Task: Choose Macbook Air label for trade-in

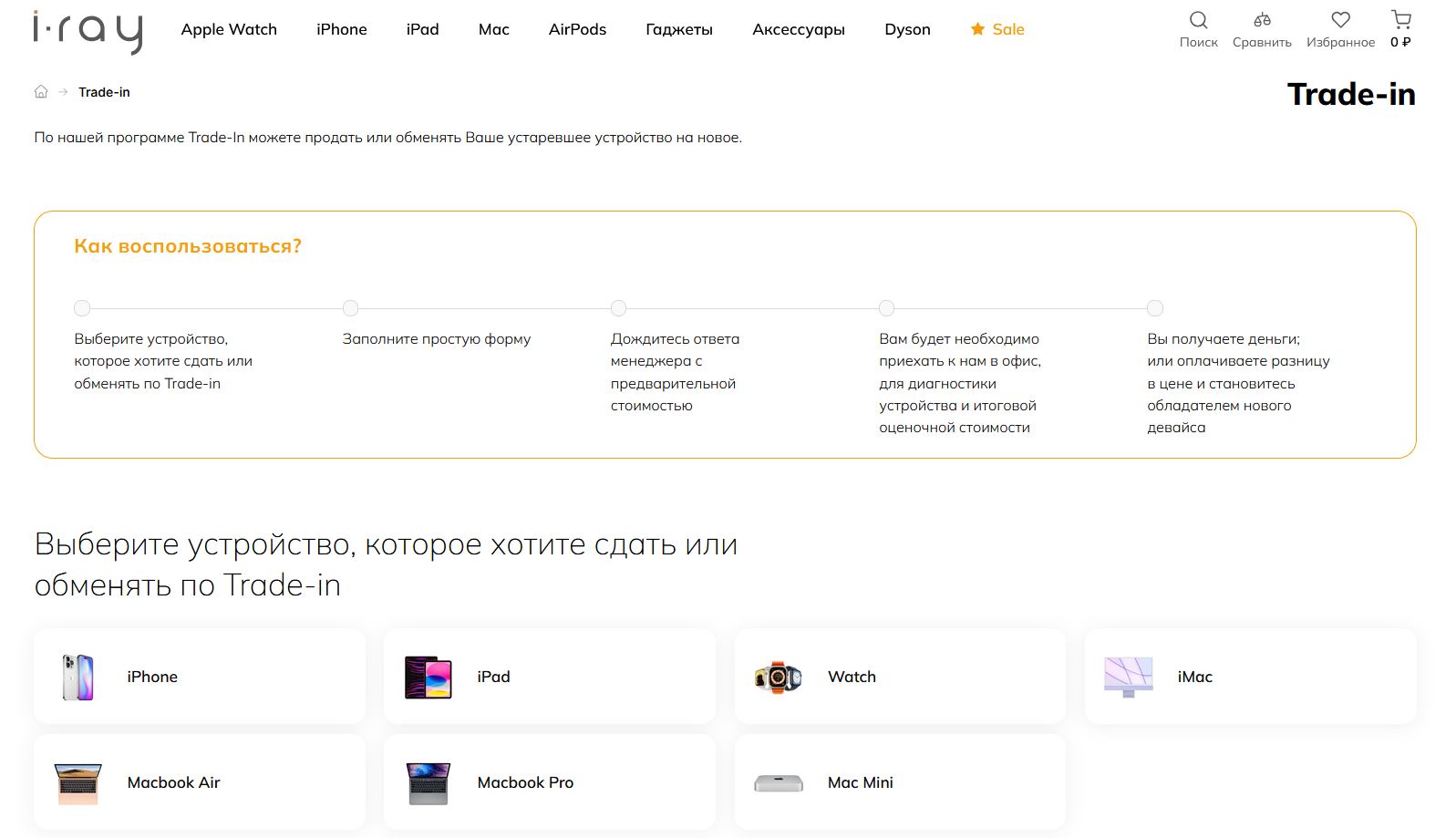Action: click(173, 782)
